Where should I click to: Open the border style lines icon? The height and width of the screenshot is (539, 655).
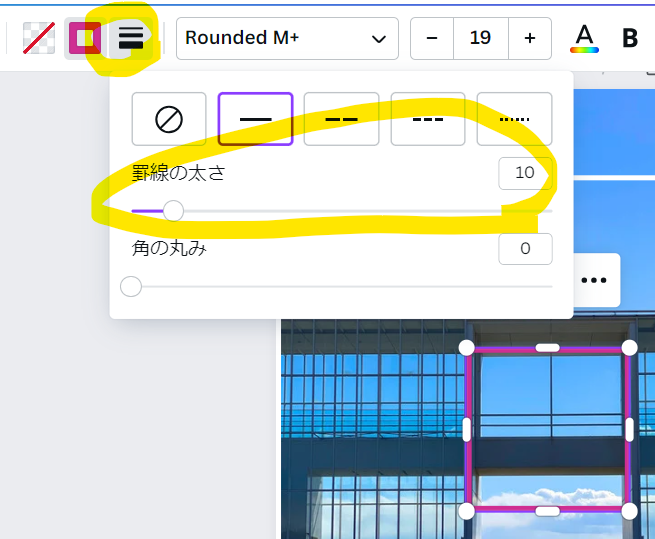pyautogui.click(x=131, y=38)
